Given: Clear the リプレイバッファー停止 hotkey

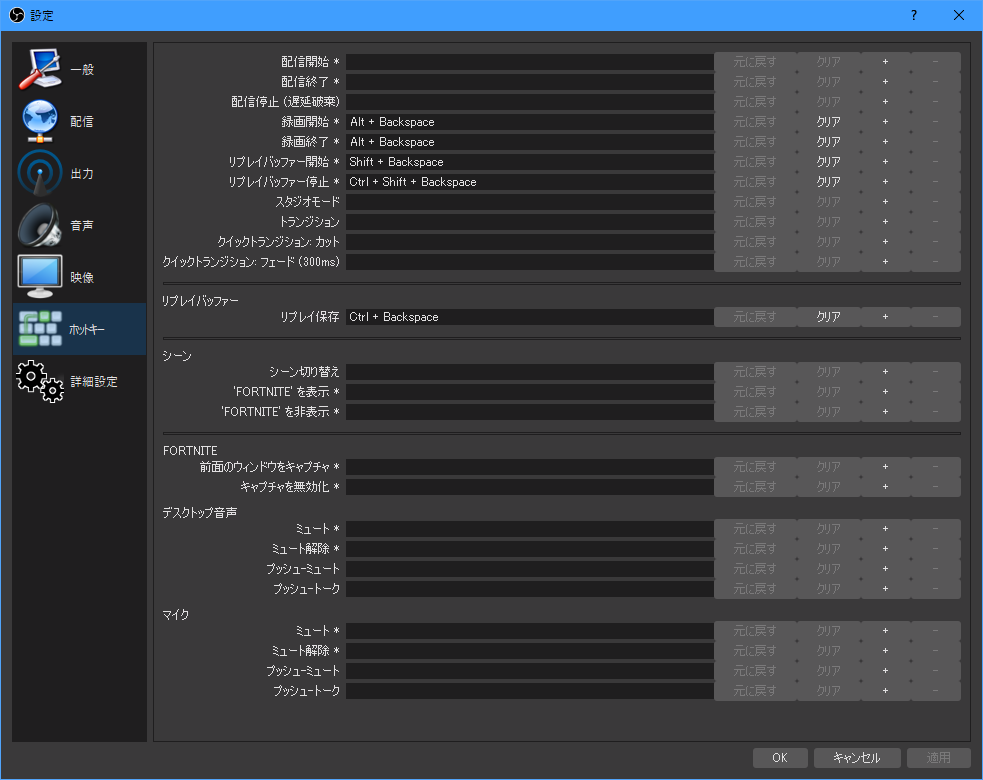Looking at the screenshot, I should point(828,182).
